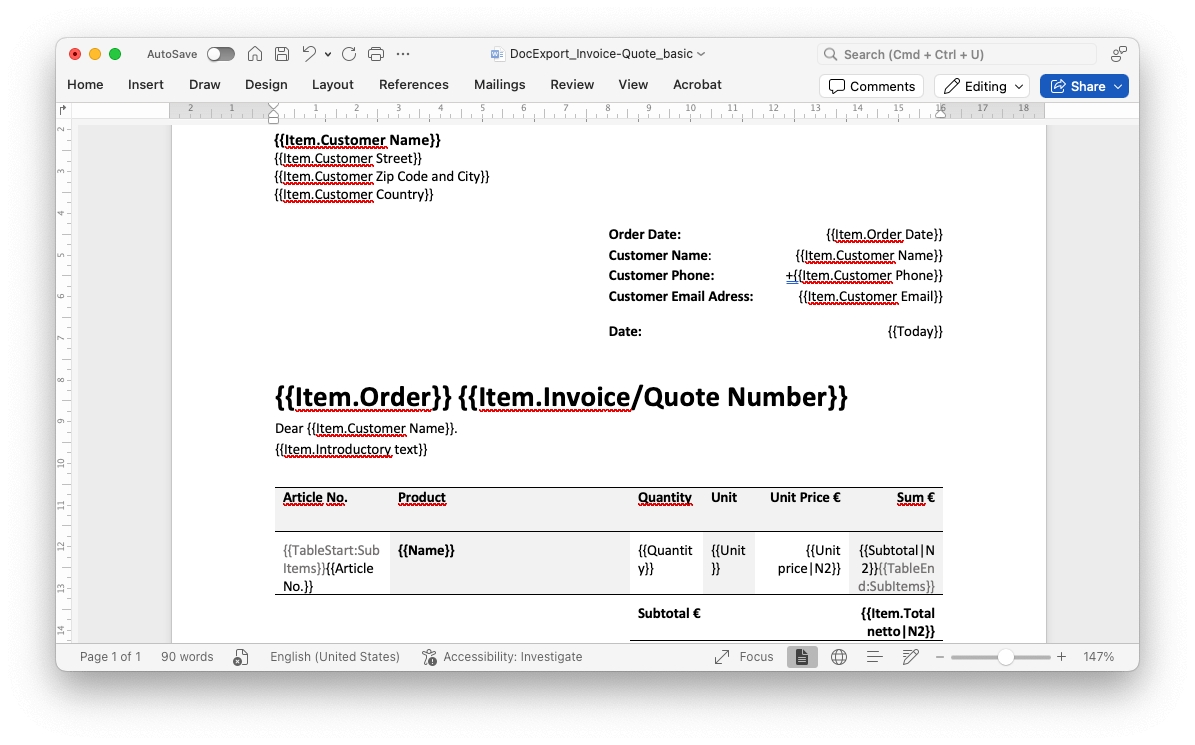
Task: Open the Home ribbon tab
Action: 85,85
